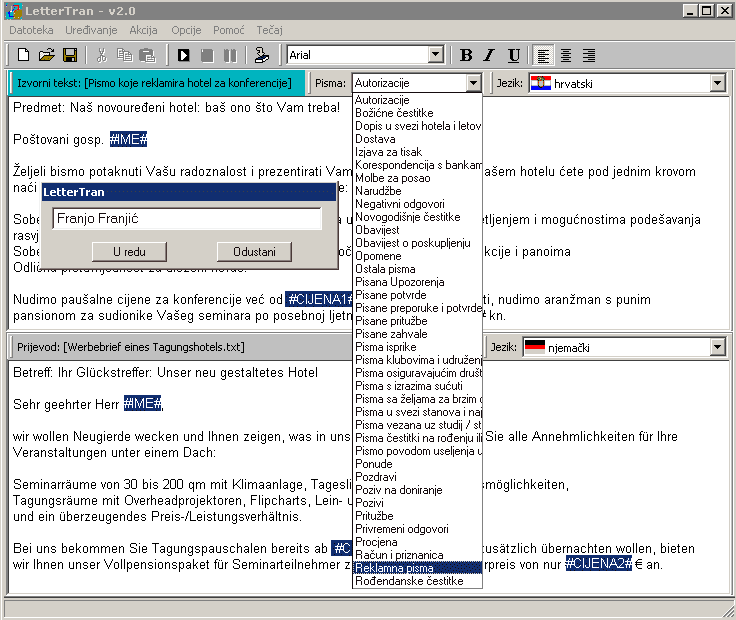Image resolution: width=736 pixels, height=620 pixels.
Task: Toggle Underline formatting
Action: click(x=514, y=55)
